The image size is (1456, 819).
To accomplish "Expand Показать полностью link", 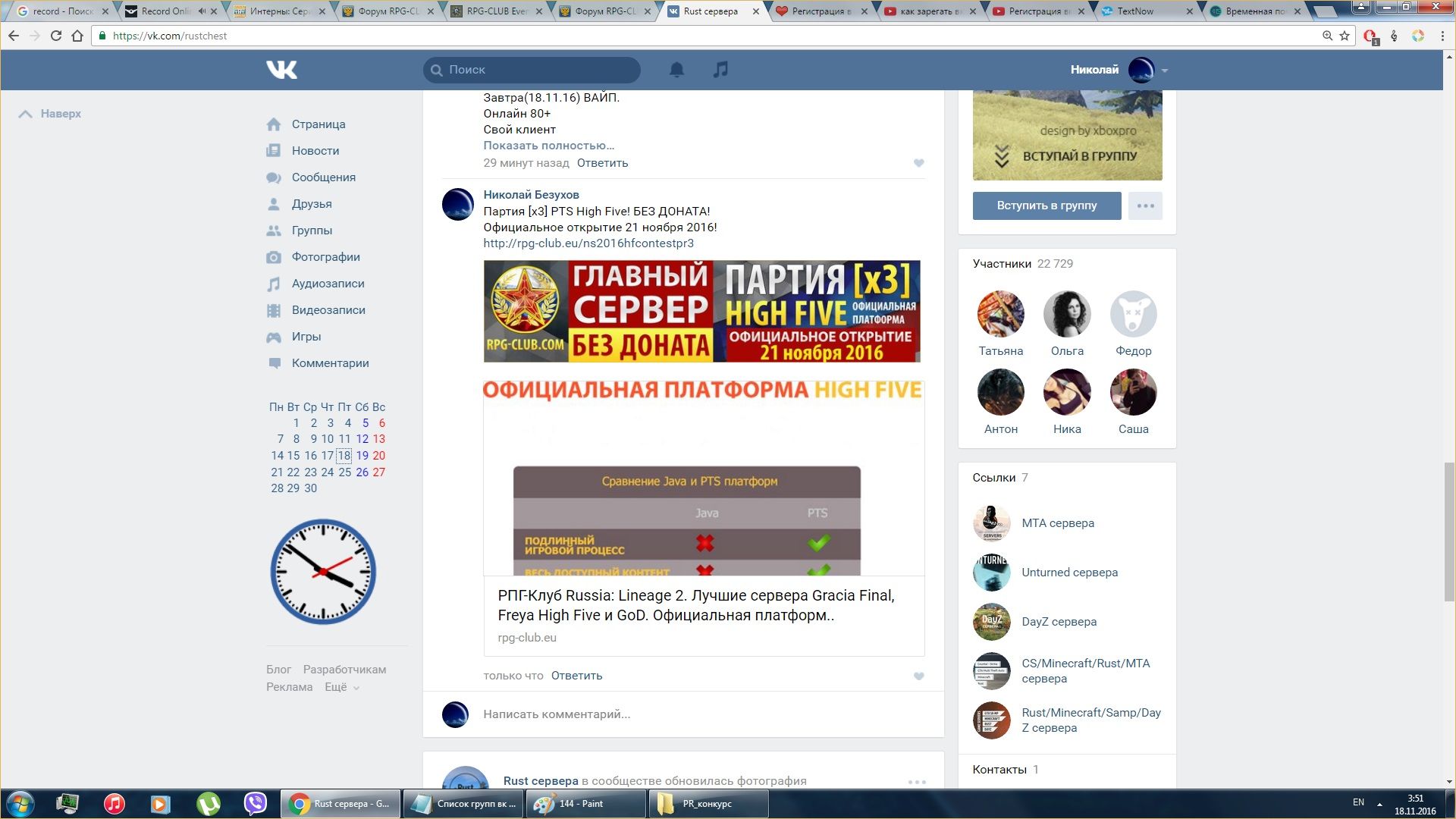I will point(549,146).
